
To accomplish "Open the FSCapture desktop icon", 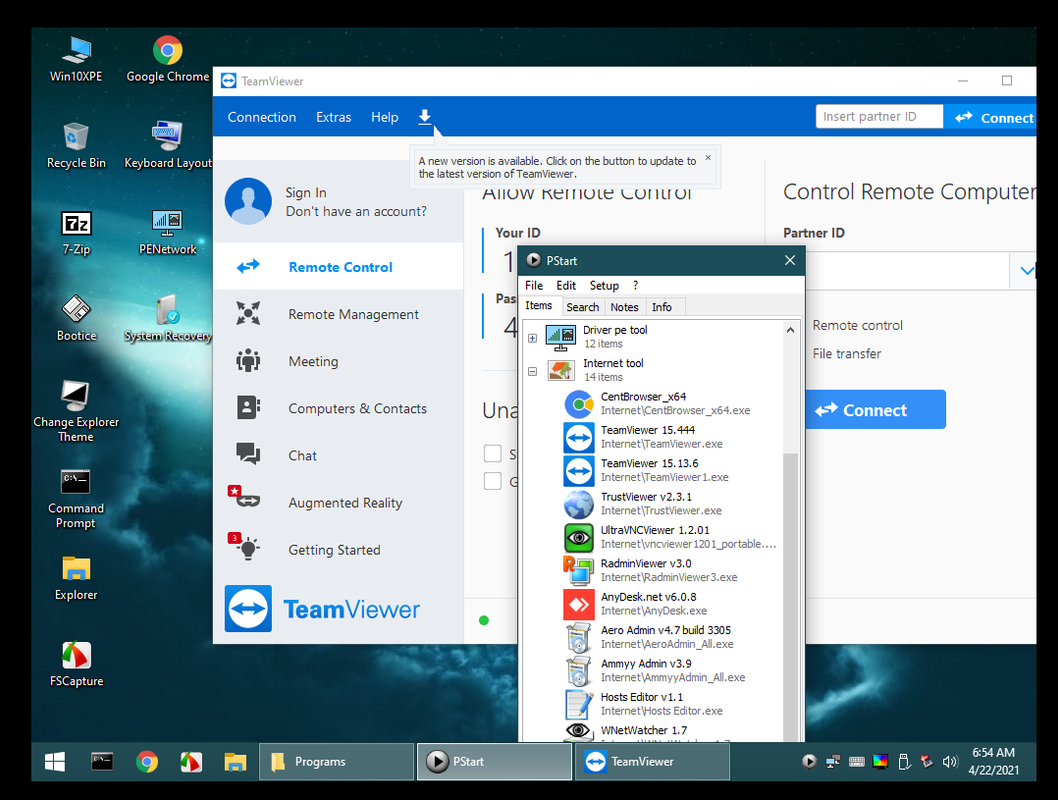I will pyautogui.click(x=76, y=664).
